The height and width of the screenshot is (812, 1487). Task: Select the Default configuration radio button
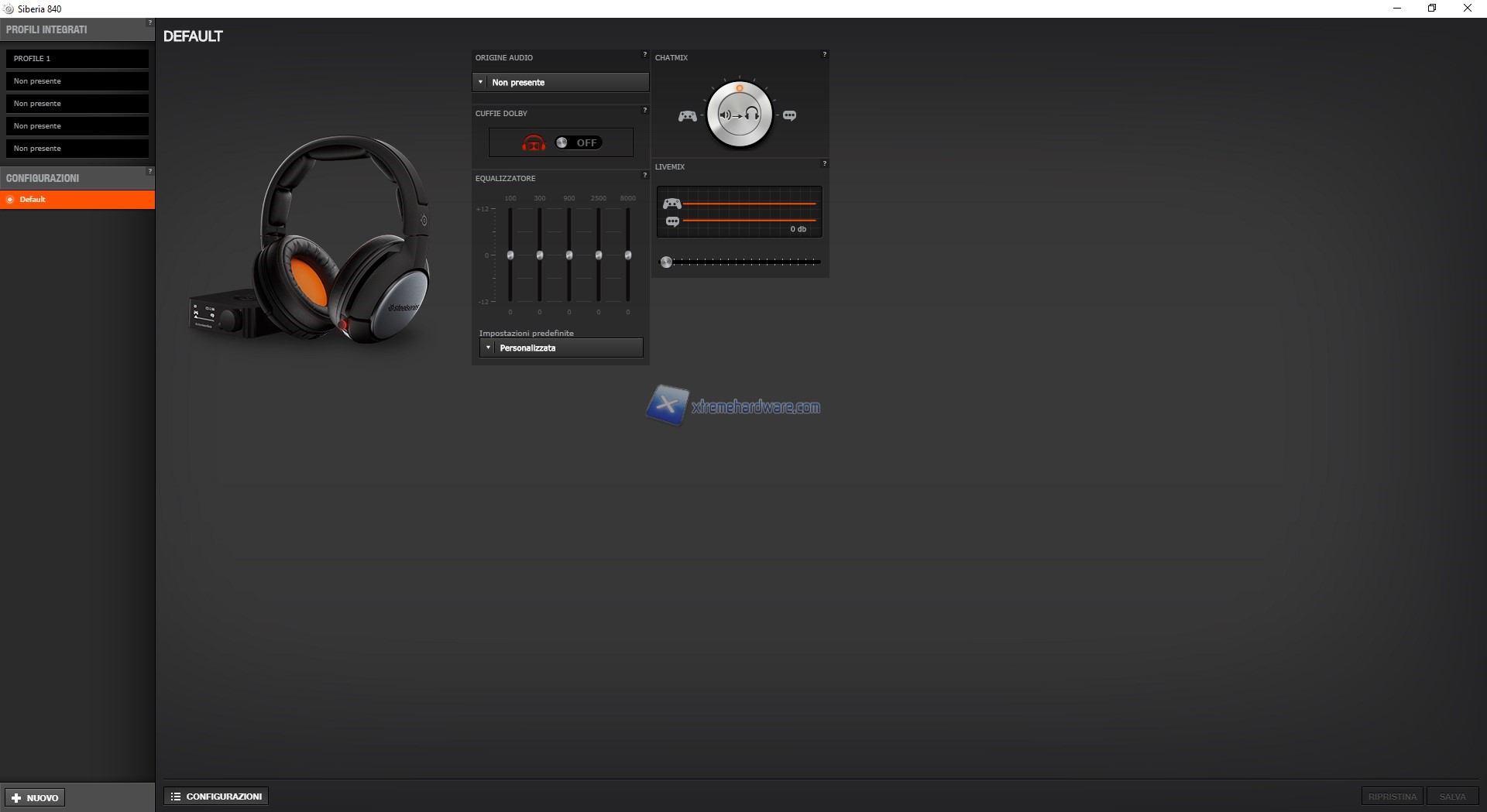10,200
